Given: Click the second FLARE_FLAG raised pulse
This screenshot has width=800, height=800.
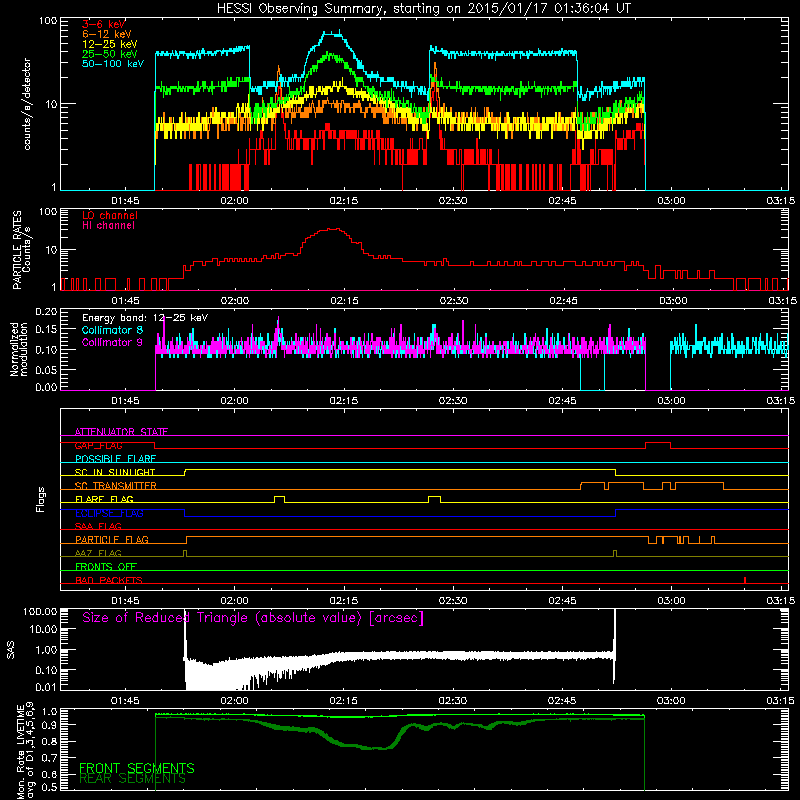Looking at the screenshot, I should point(435,498).
